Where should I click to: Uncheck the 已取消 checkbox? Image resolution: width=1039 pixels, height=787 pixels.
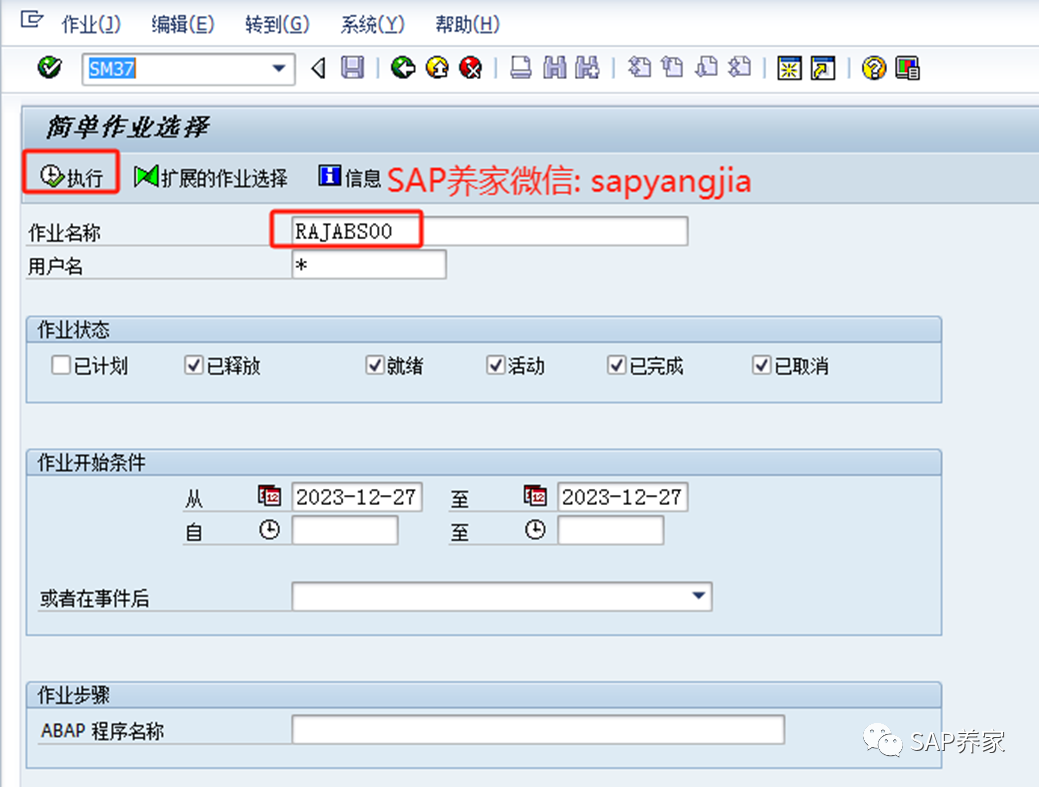[x=761, y=365]
